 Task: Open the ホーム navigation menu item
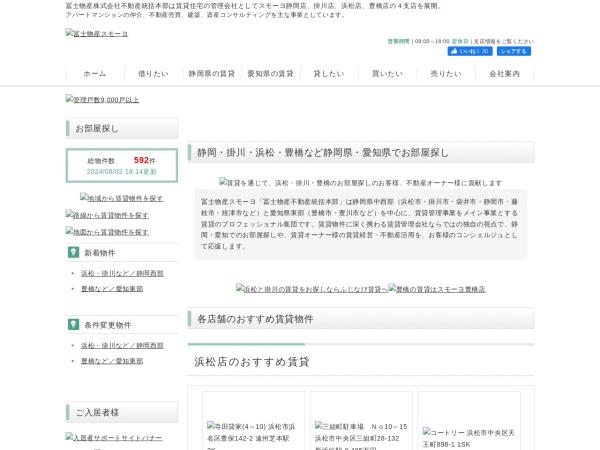click(x=95, y=73)
